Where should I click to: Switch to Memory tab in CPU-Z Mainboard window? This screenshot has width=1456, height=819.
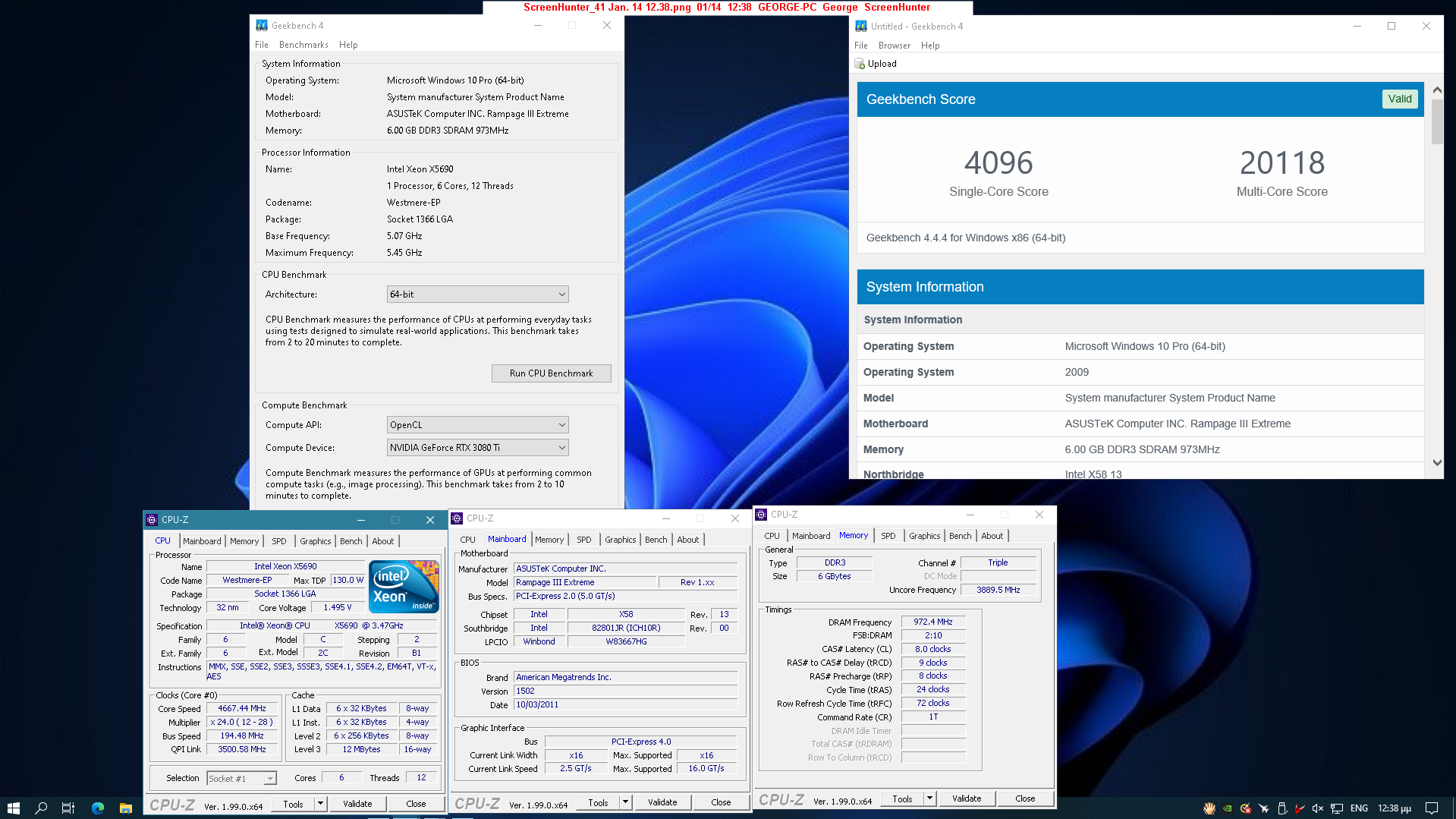549,540
